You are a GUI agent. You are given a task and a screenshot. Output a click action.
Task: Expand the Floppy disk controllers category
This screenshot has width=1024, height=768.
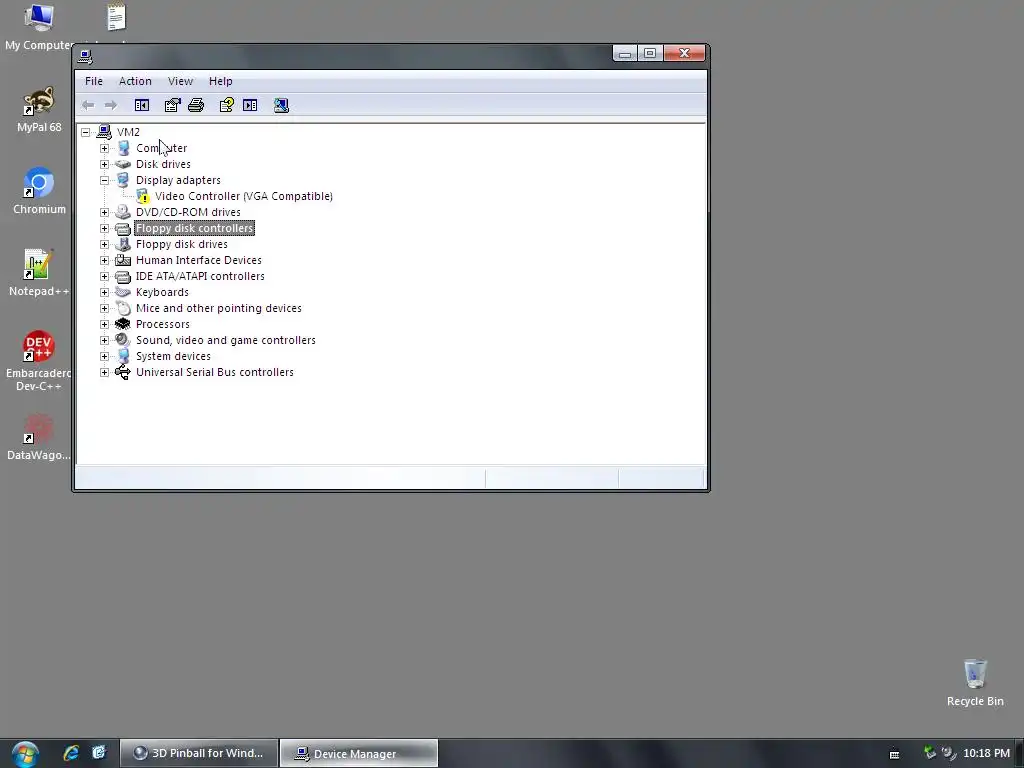pyautogui.click(x=104, y=228)
